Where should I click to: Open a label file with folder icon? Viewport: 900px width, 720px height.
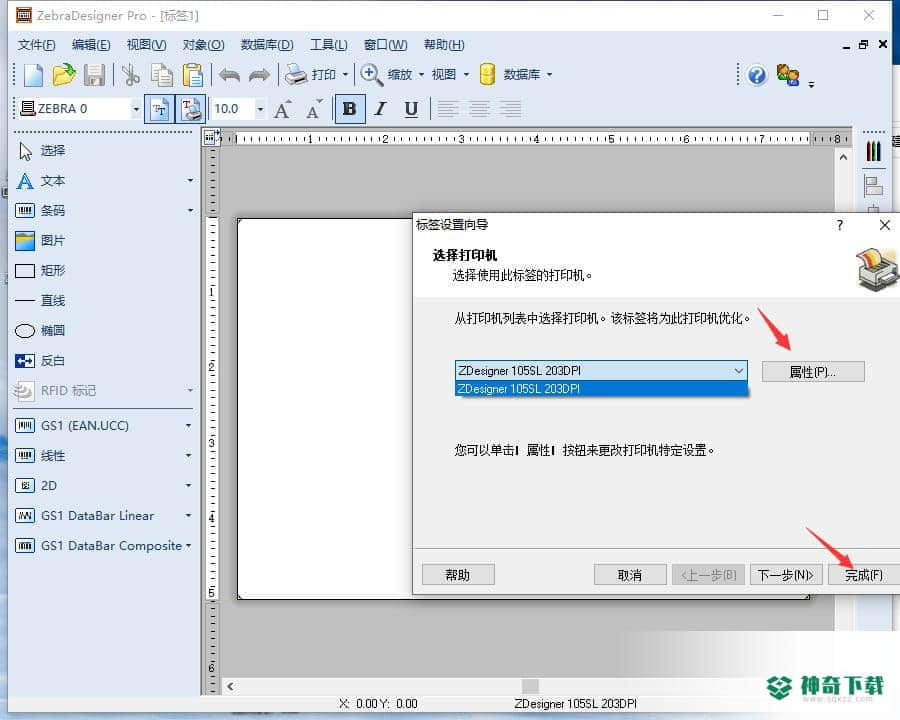point(64,75)
